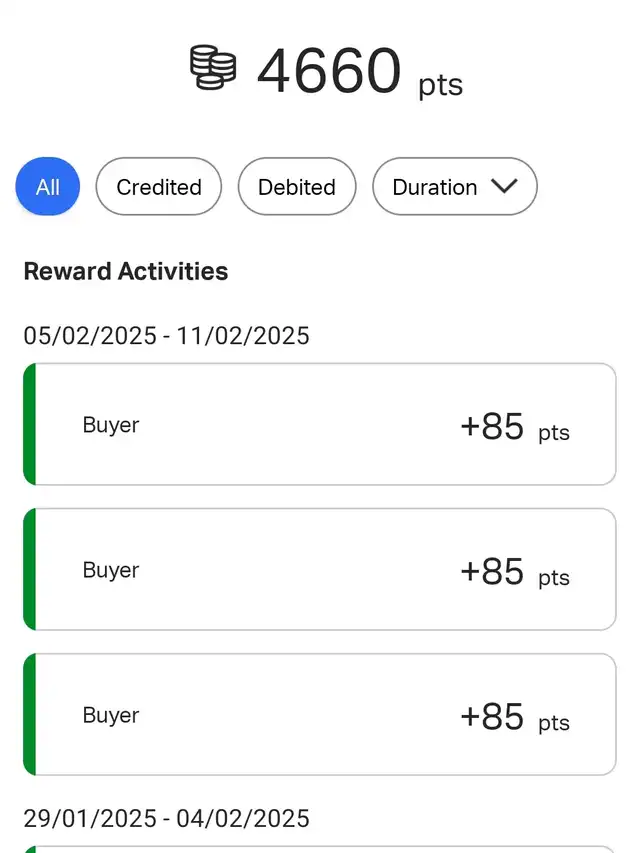Open the second Buyer reward card
640x853 pixels.
[x=319, y=570]
